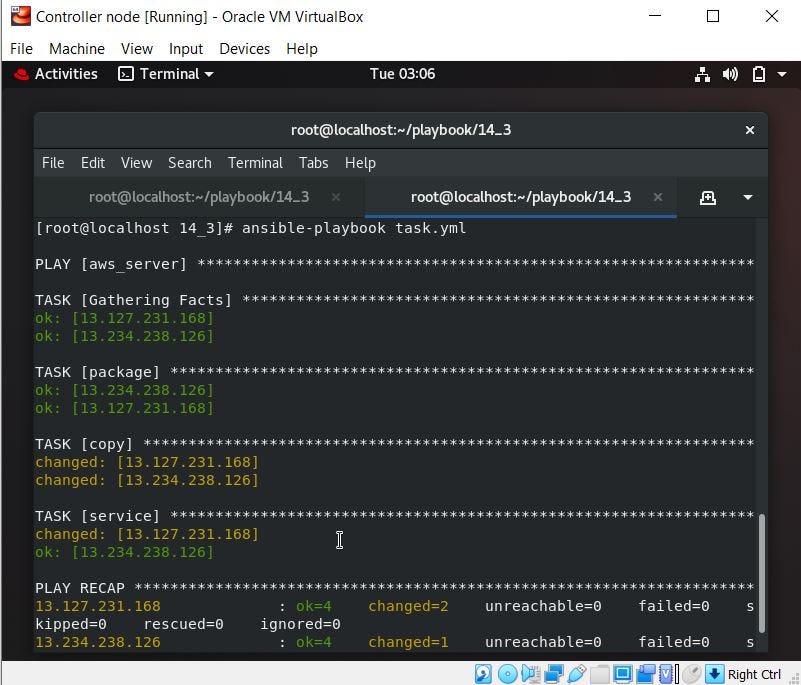The image size is (801, 685).
Task: Close the second active terminal tab
Action: [658, 197]
